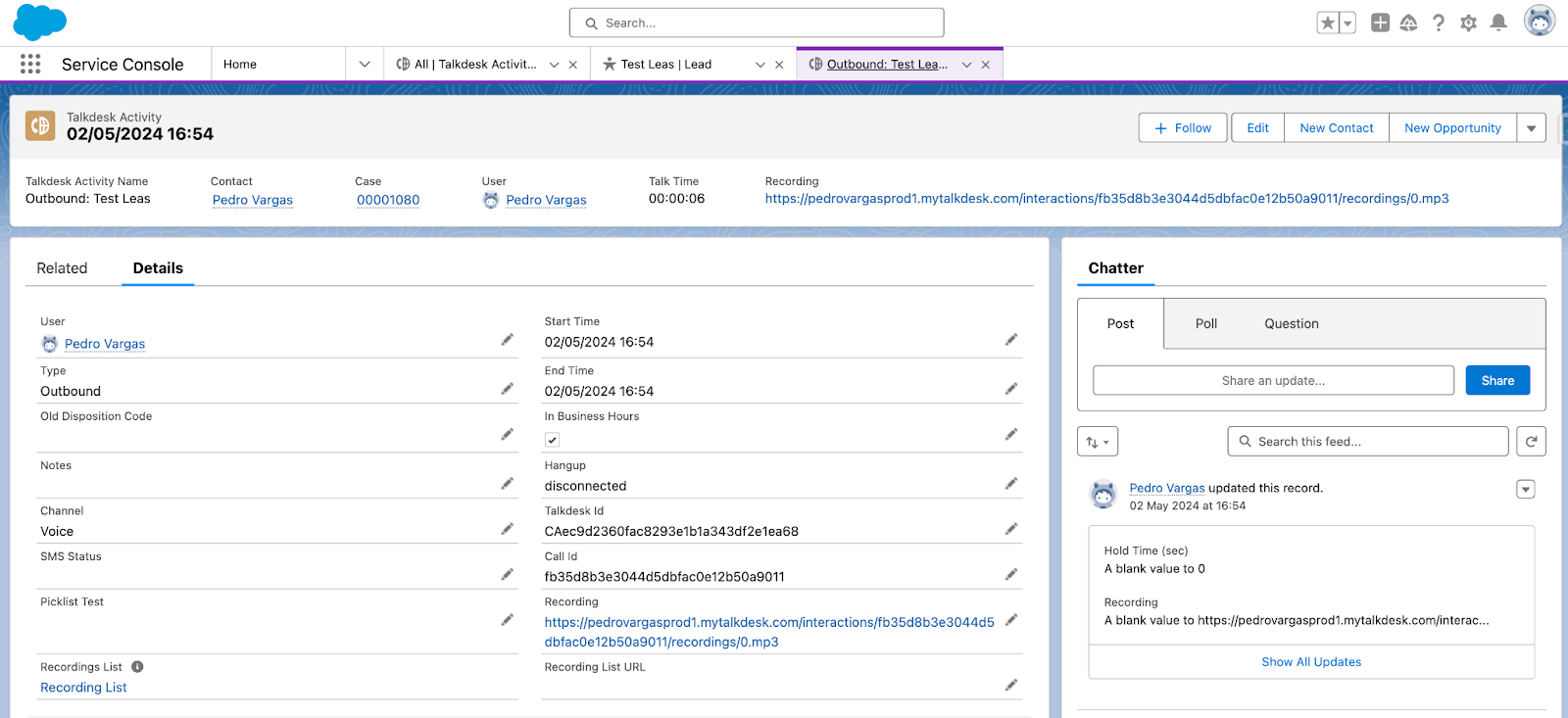The height and width of the screenshot is (718, 1568).
Task: Close the Outbound Test Leas tab
Action: point(986,65)
